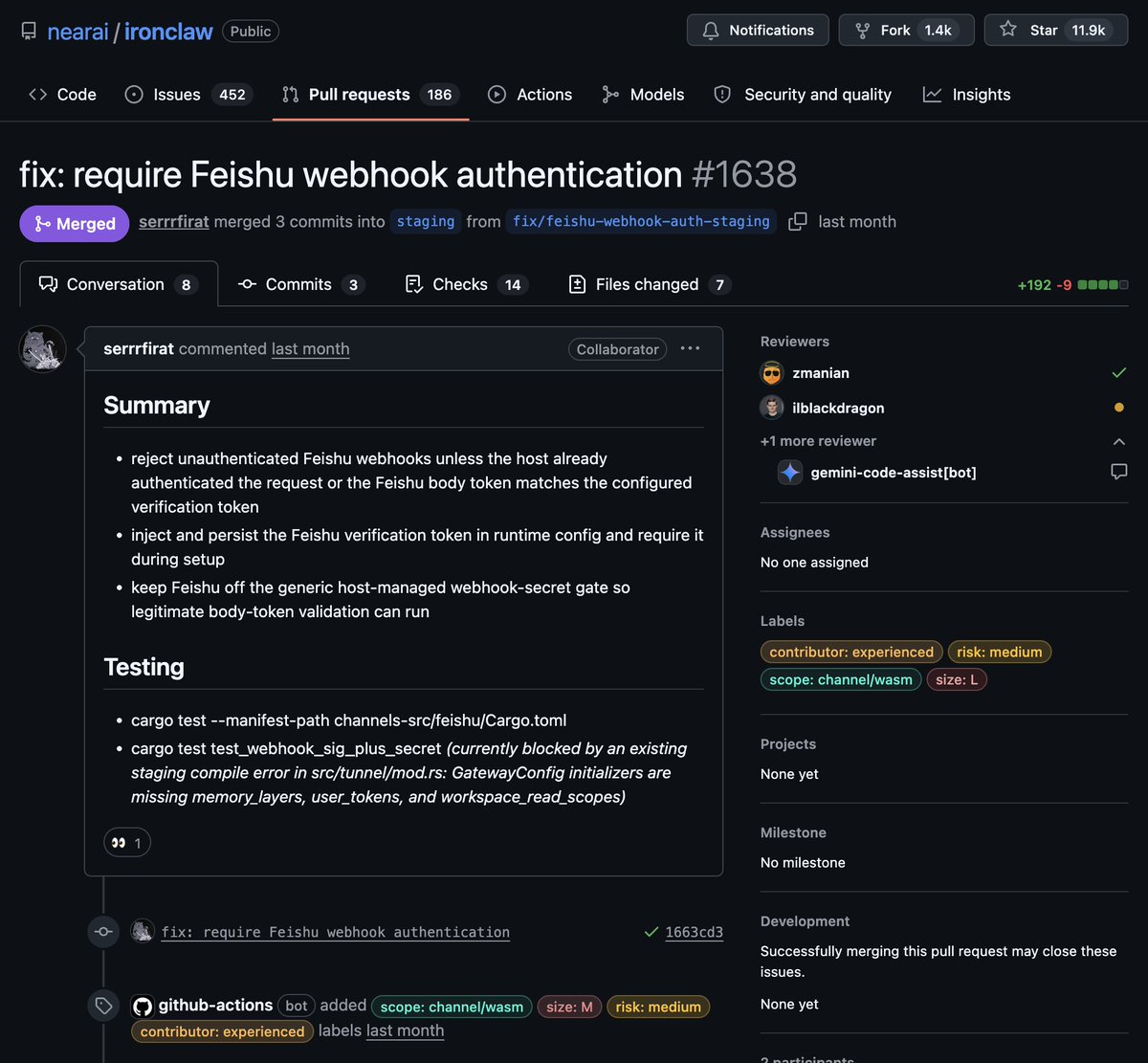Click the size: M label in timeline

click(569, 1007)
